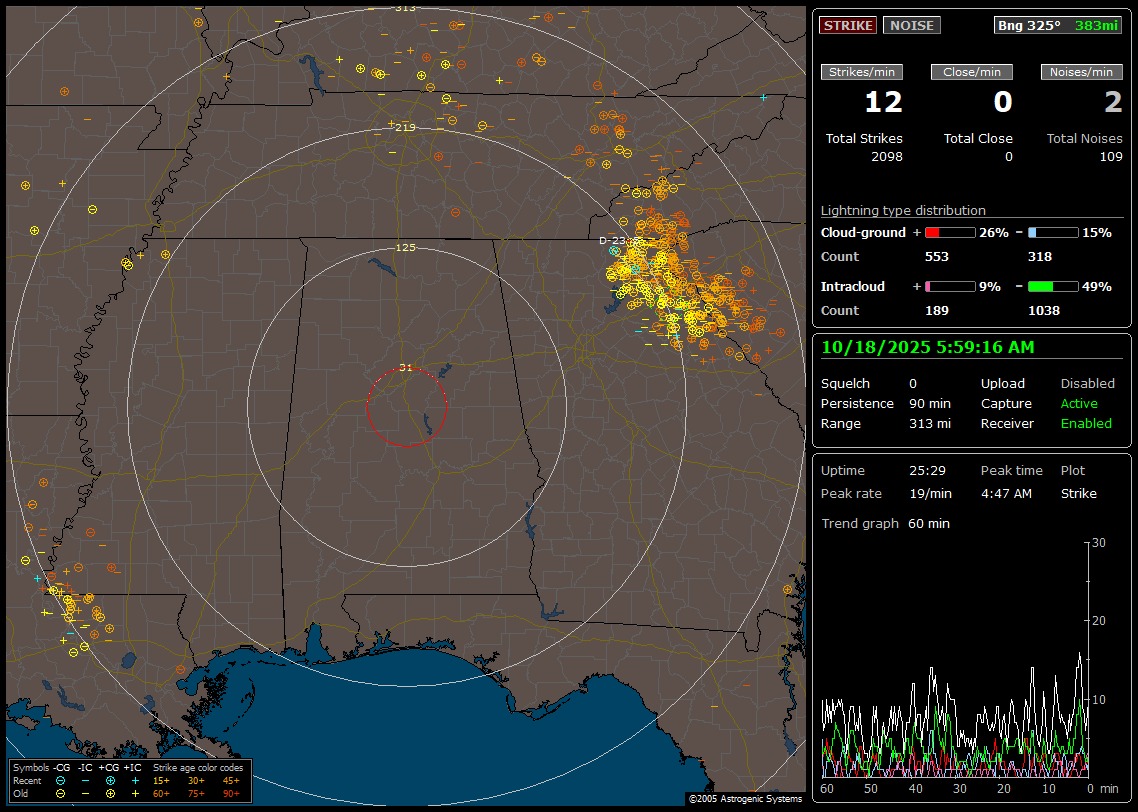This screenshot has height=812, width=1138.
Task: Click the Old +CG yellow legend symbol
Action: (110, 793)
